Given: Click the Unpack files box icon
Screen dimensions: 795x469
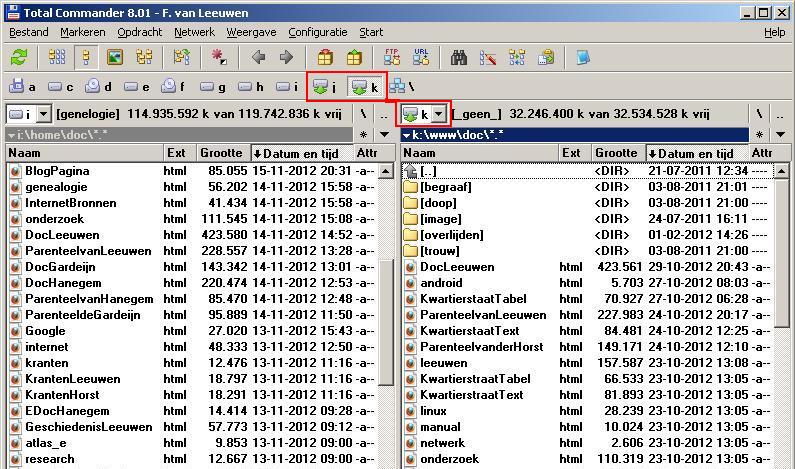Looking at the screenshot, I should 354,57.
